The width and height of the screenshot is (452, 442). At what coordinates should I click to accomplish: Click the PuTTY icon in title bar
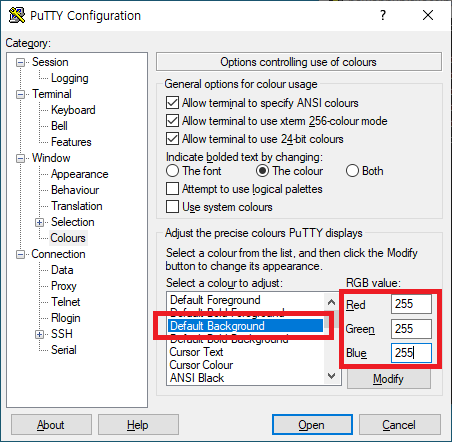(x=17, y=15)
